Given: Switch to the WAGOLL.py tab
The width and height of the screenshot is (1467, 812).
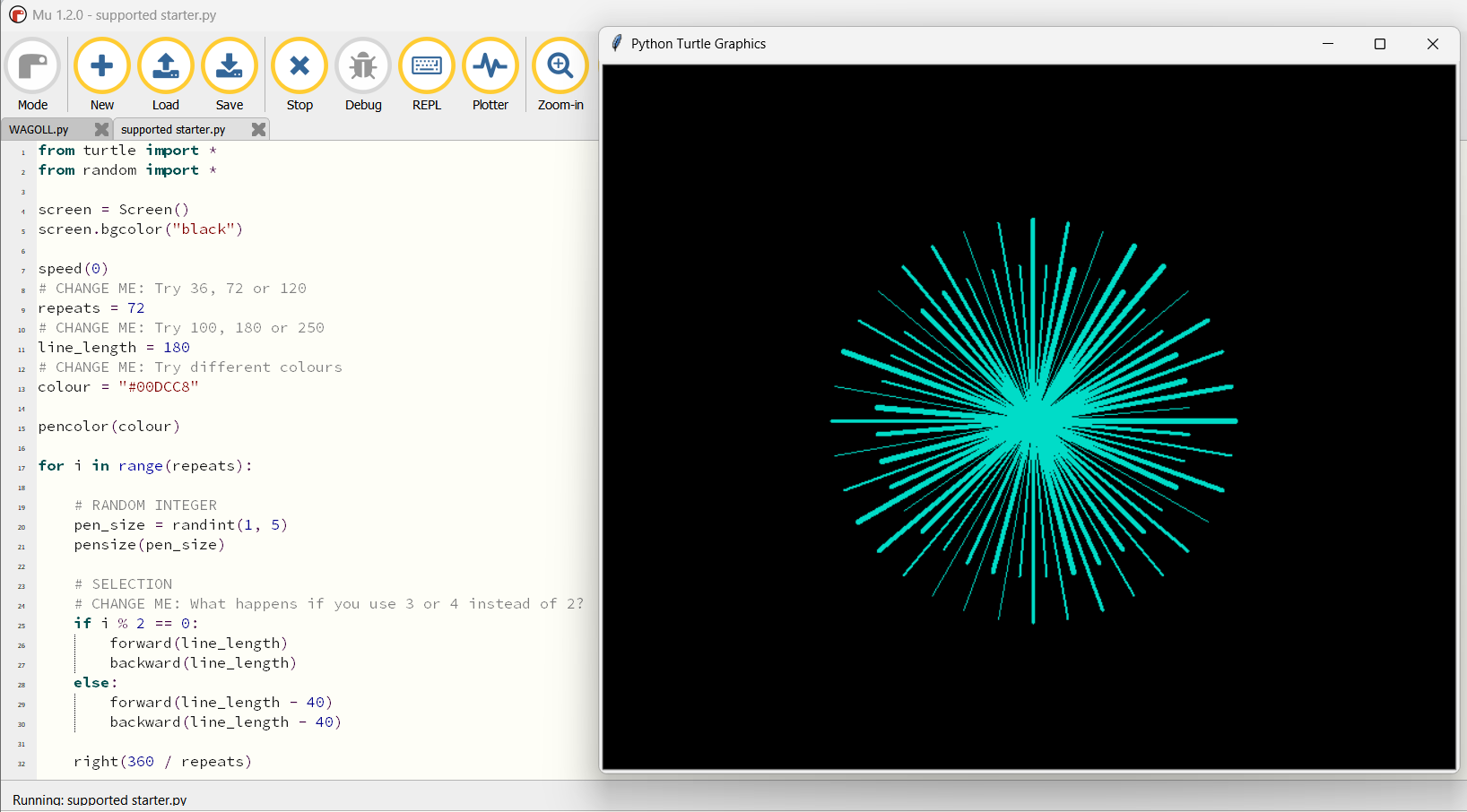Looking at the screenshot, I should tap(39, 129).
